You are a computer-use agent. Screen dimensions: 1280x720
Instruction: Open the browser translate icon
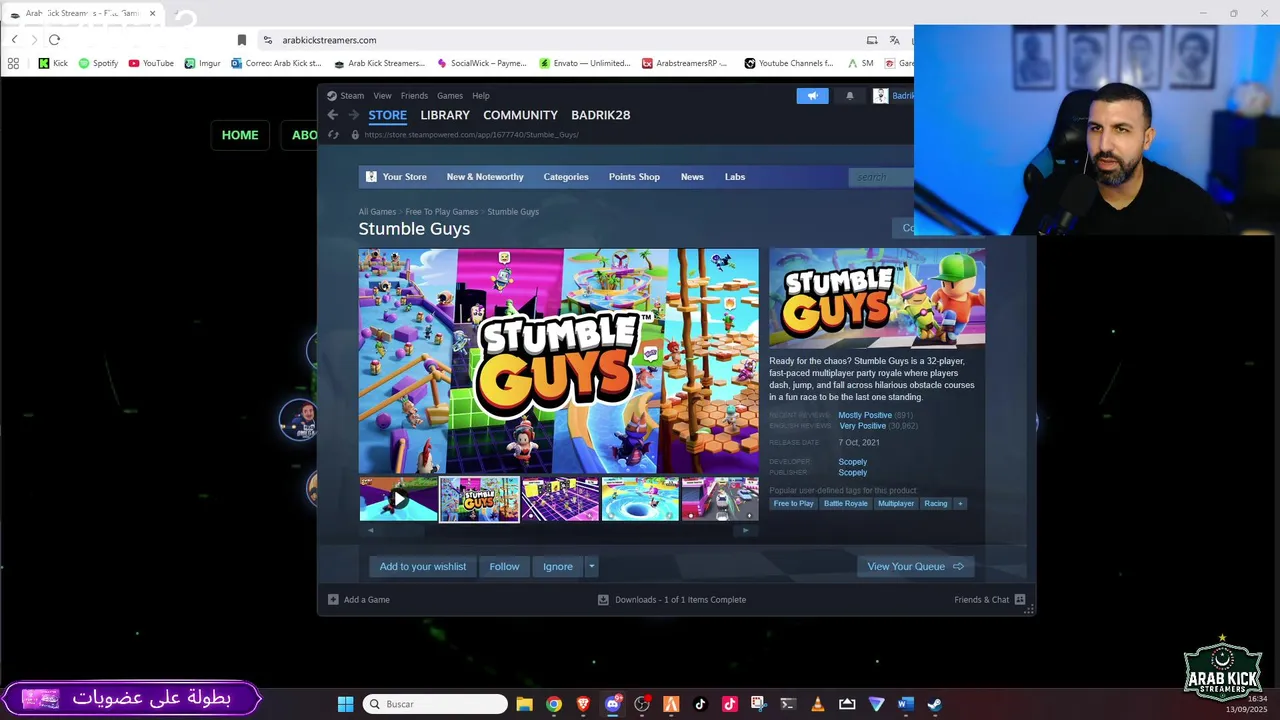894,40
